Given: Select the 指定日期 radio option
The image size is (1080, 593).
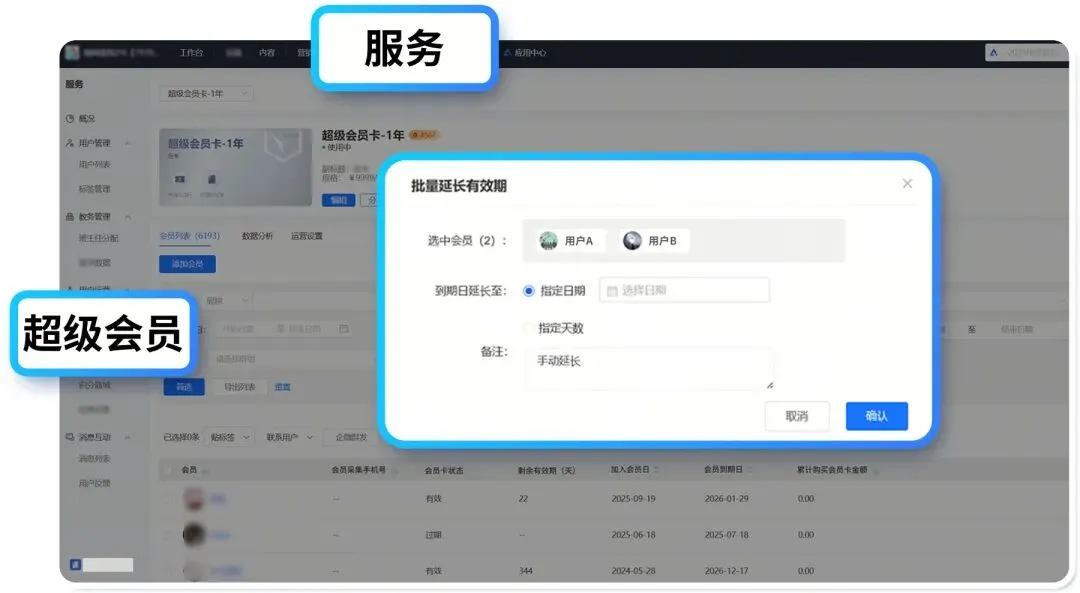Looking at the screenshot, I should coord(529,291).
